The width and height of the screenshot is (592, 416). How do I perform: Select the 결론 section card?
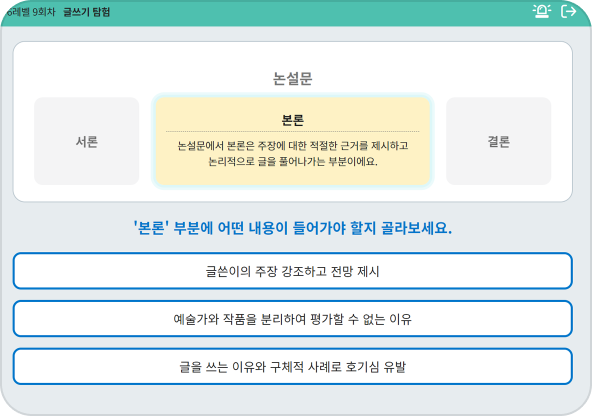(x=498, y=141)
